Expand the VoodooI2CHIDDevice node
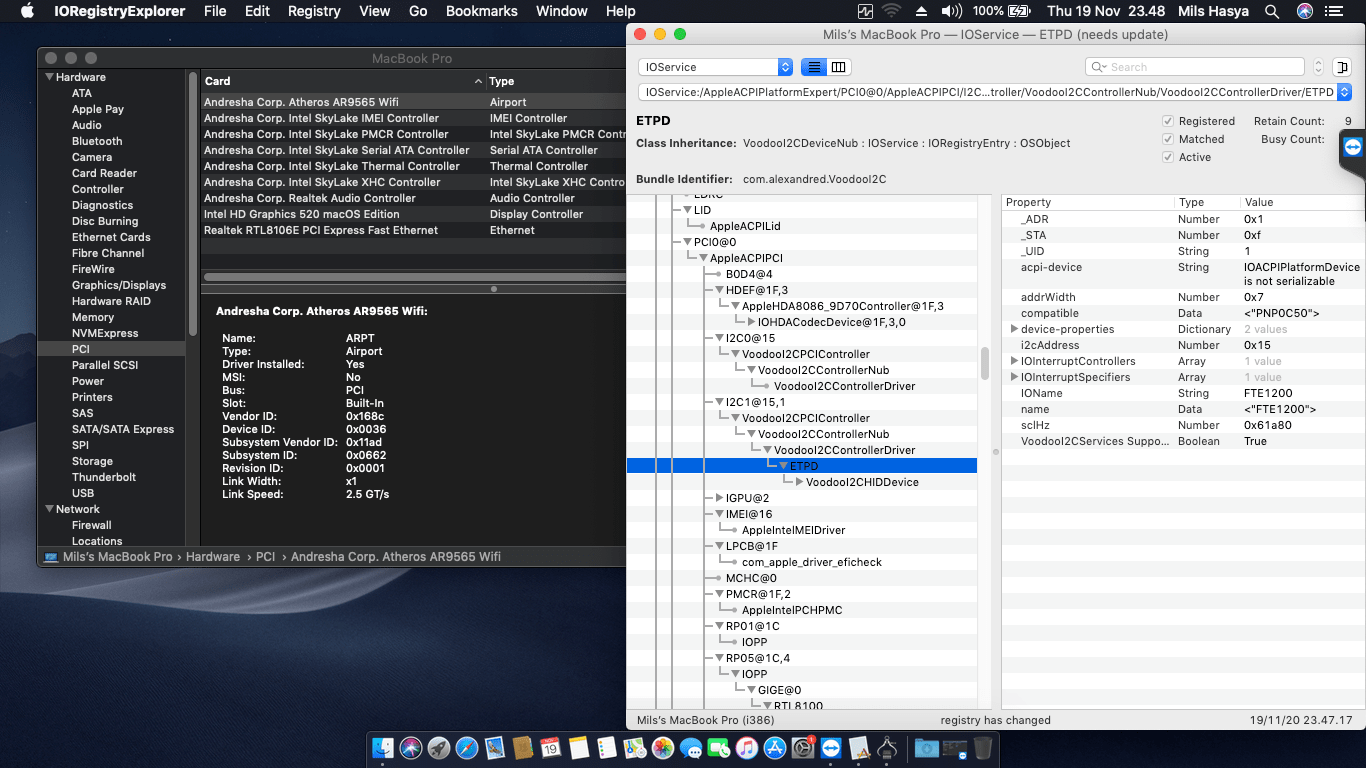1366x768 pixels. click(x=799, y=482)
